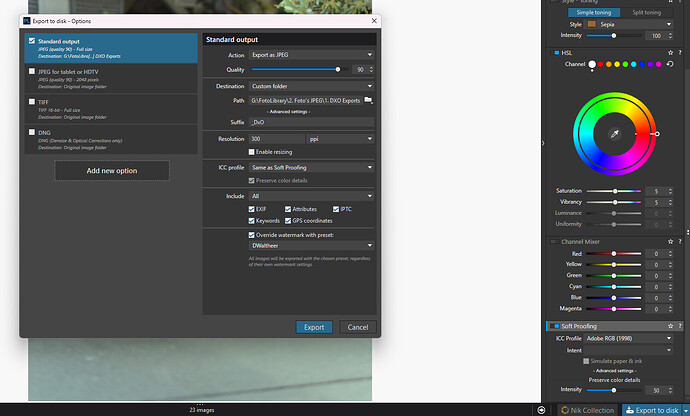Open the Destination dropdown (Custom folder)
The width and height of the screenshot is (690, 416).
click(x=312, y=86)
